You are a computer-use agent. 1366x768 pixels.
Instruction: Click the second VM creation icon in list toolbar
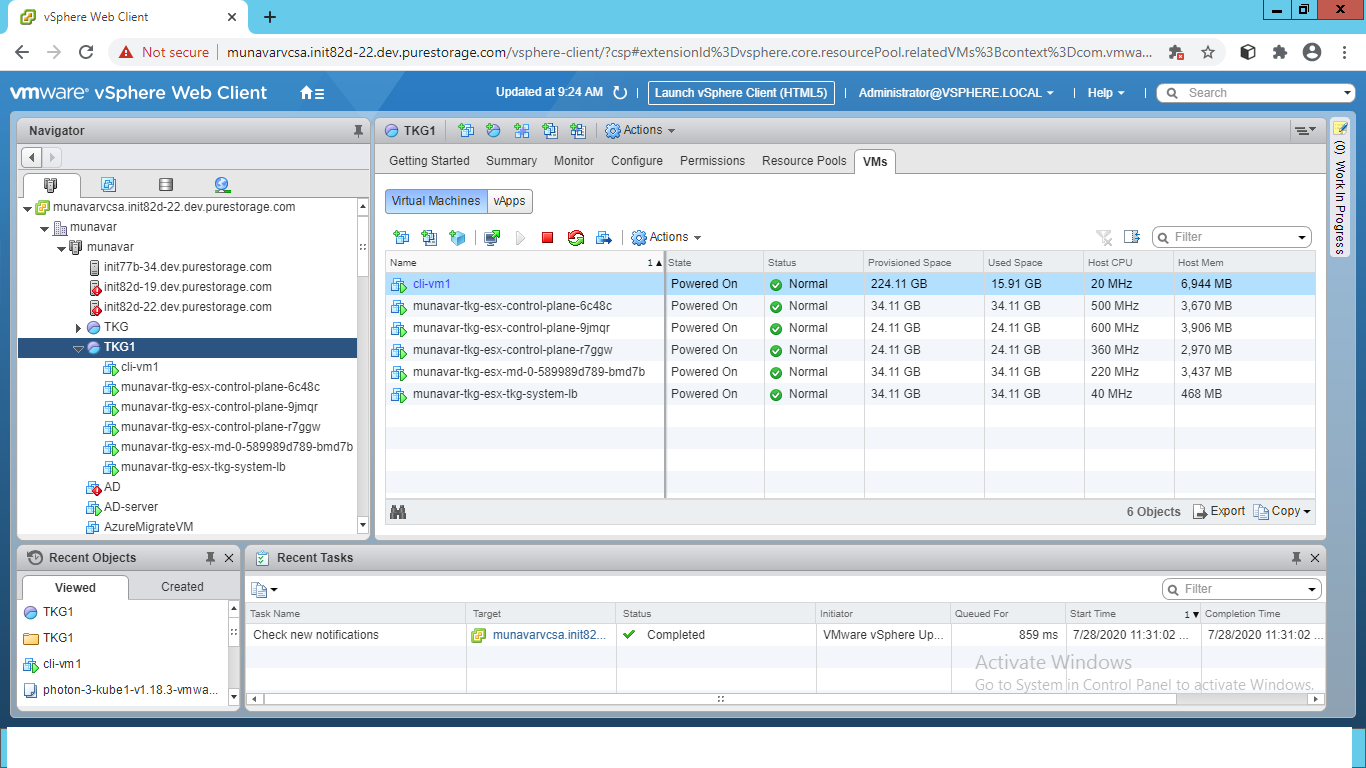[429, 238]
